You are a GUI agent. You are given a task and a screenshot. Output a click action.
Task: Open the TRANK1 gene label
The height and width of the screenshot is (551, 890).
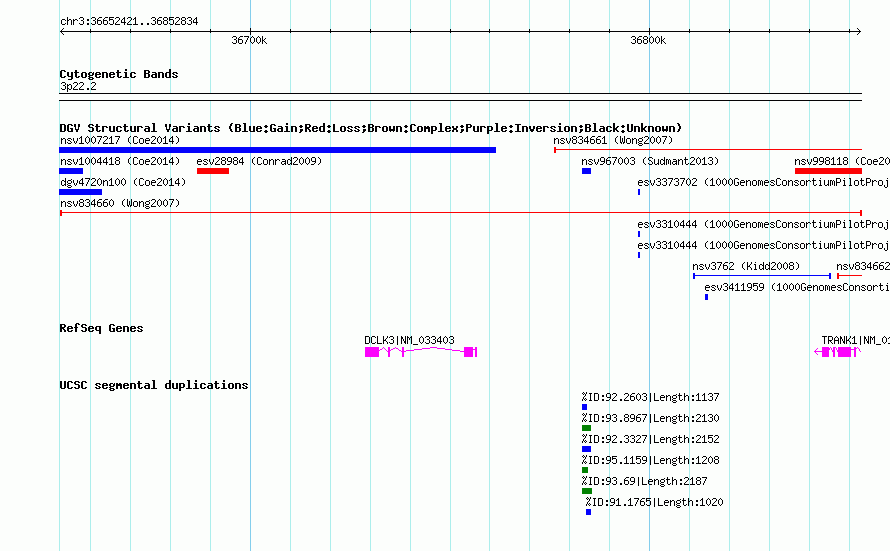point(855,340)
